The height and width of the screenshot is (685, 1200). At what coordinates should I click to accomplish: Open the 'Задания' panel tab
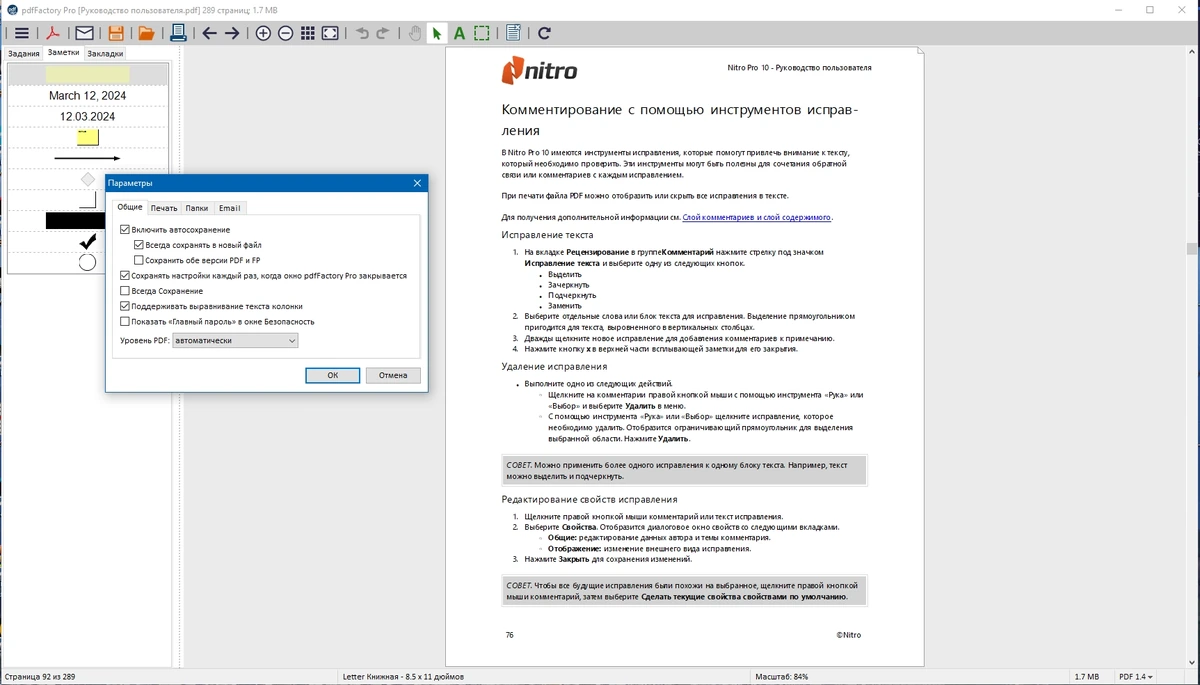tap(24, 53)
